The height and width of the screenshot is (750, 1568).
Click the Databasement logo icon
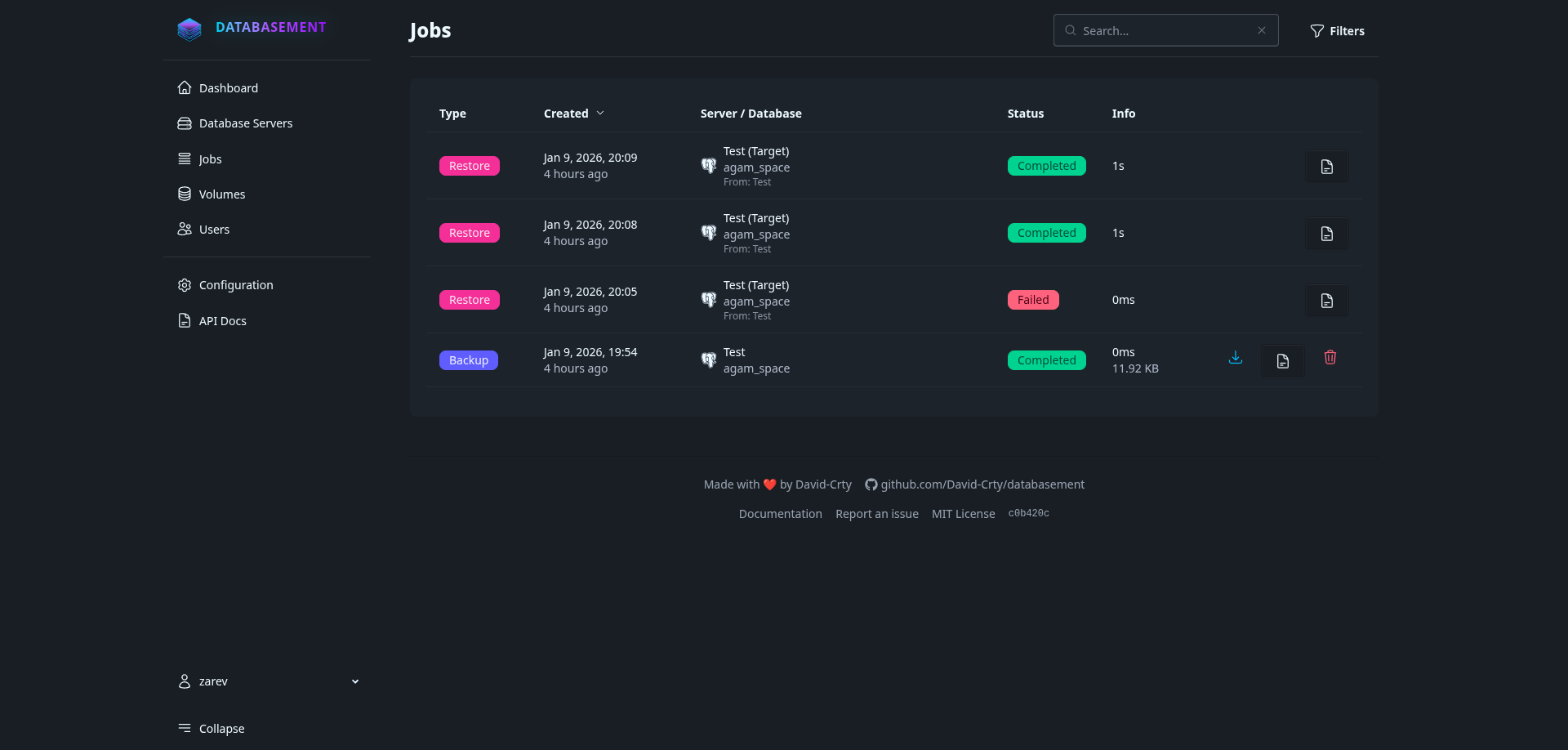[189, 29]
